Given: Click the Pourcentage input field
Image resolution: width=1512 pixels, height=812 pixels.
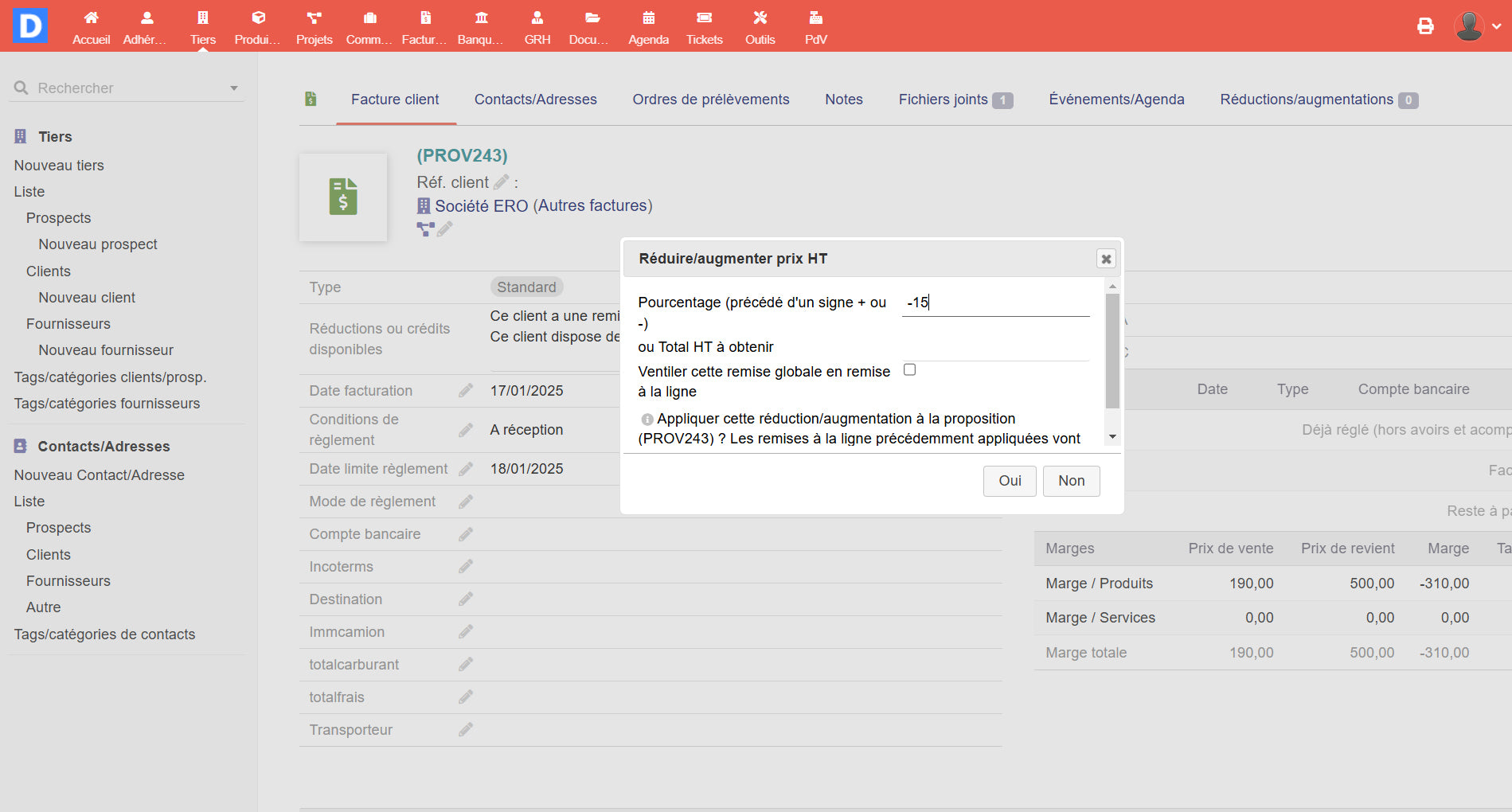Looking at the screenshot, I should [995, 303].
